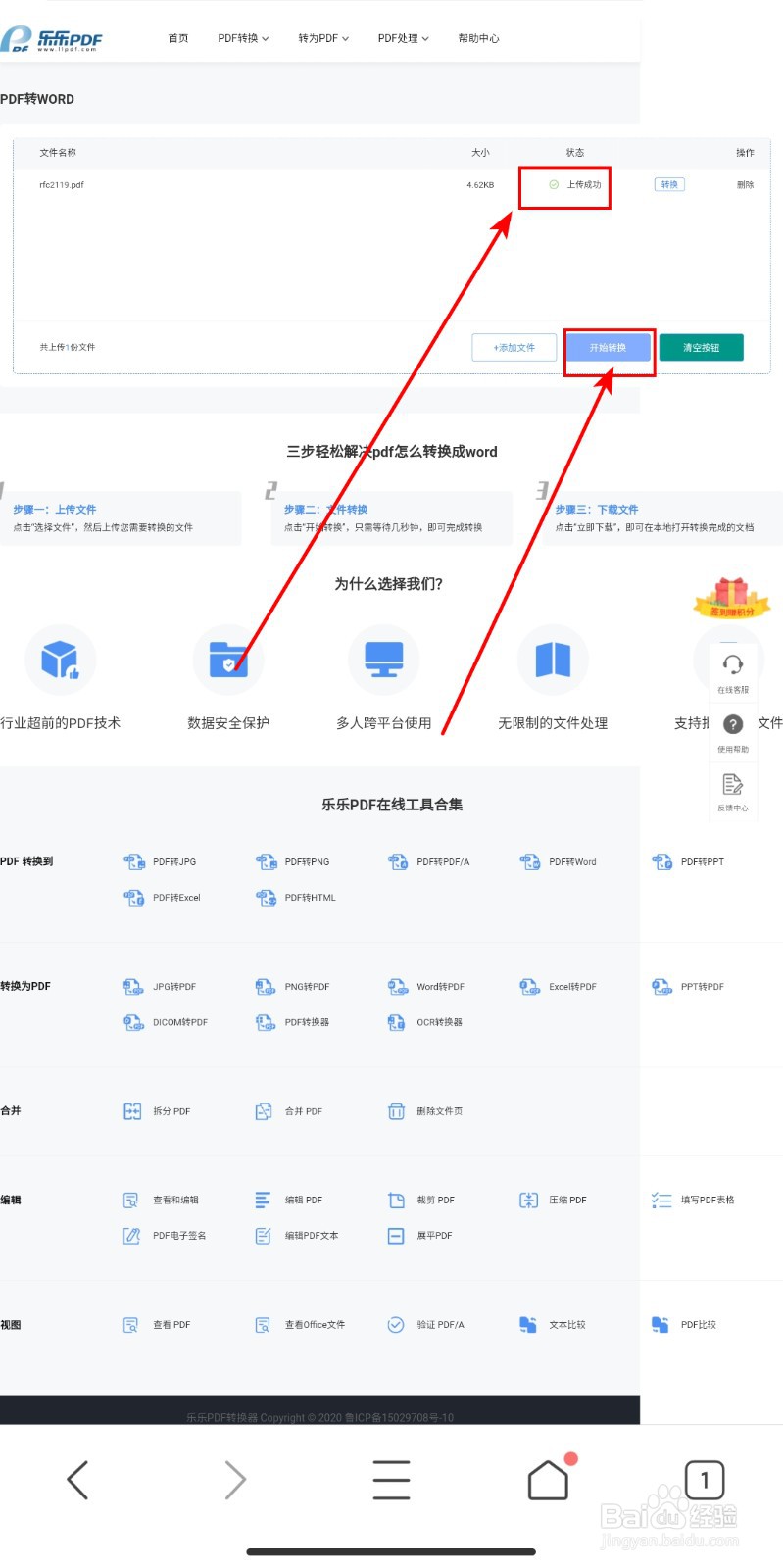Open the PDF转JPG tool
783x1568 pixels.
160,862
